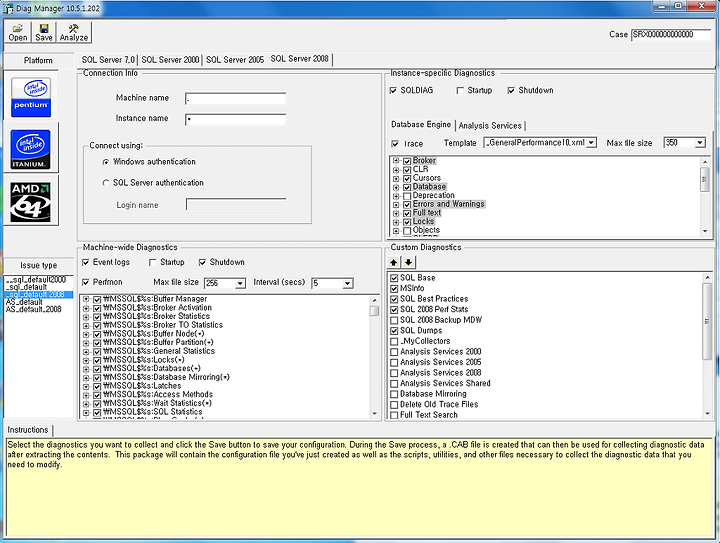Toggle instance-specific Shutdown checkbox
This screenshot has height=543, width=720.
point(511,90)
